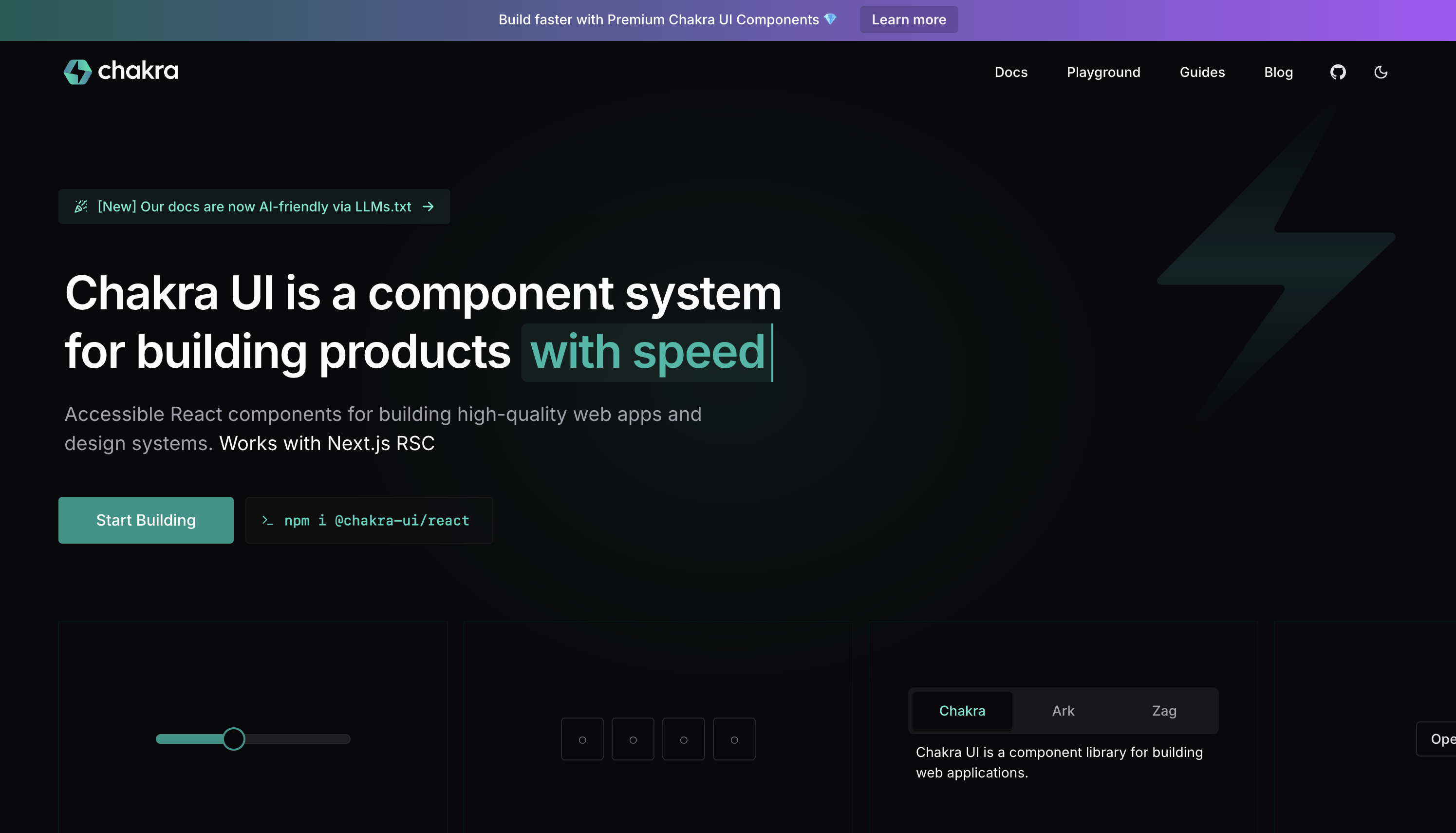Click the 'Chakra UI is a component library' tab description
The height and width of the screenshot is (833, 1456).
click(1059, 762)
